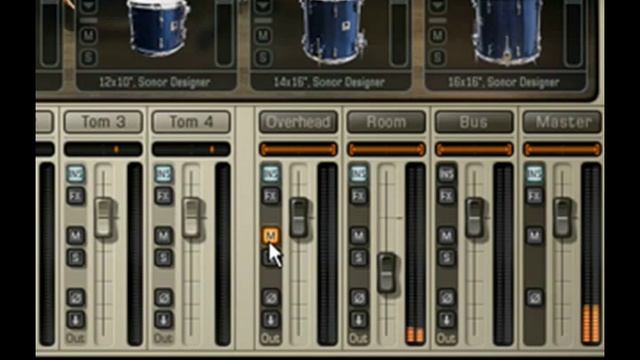
Task: Mute the Master mixer channel
Action: (535, 236)
